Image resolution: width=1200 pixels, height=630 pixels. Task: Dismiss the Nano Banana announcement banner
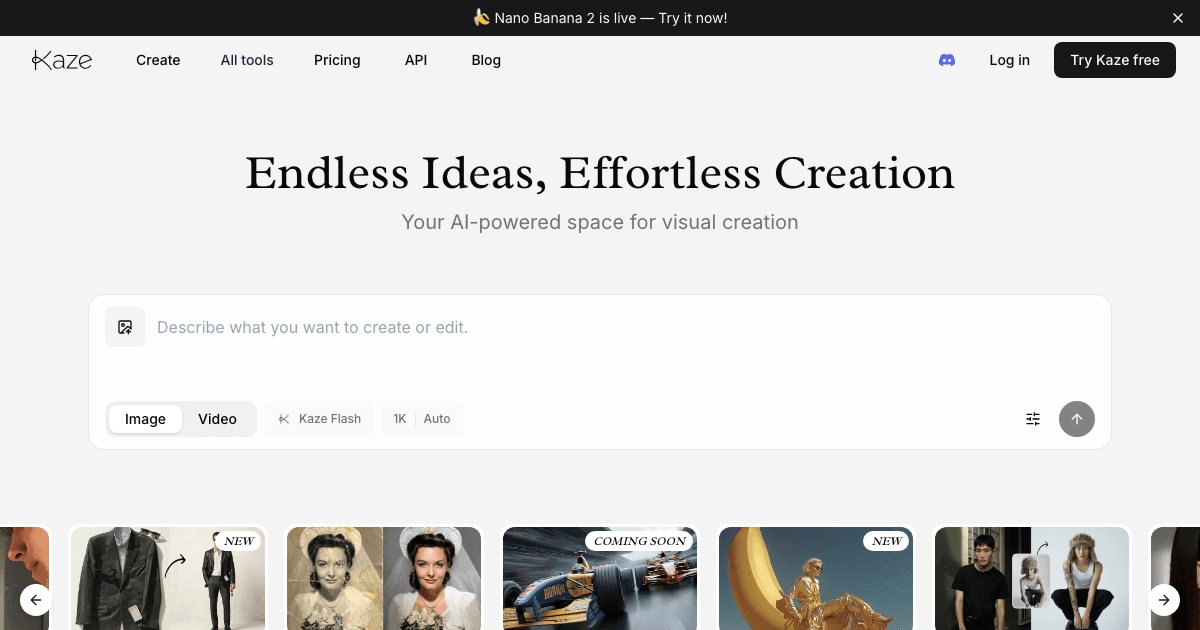point(1178,18)
